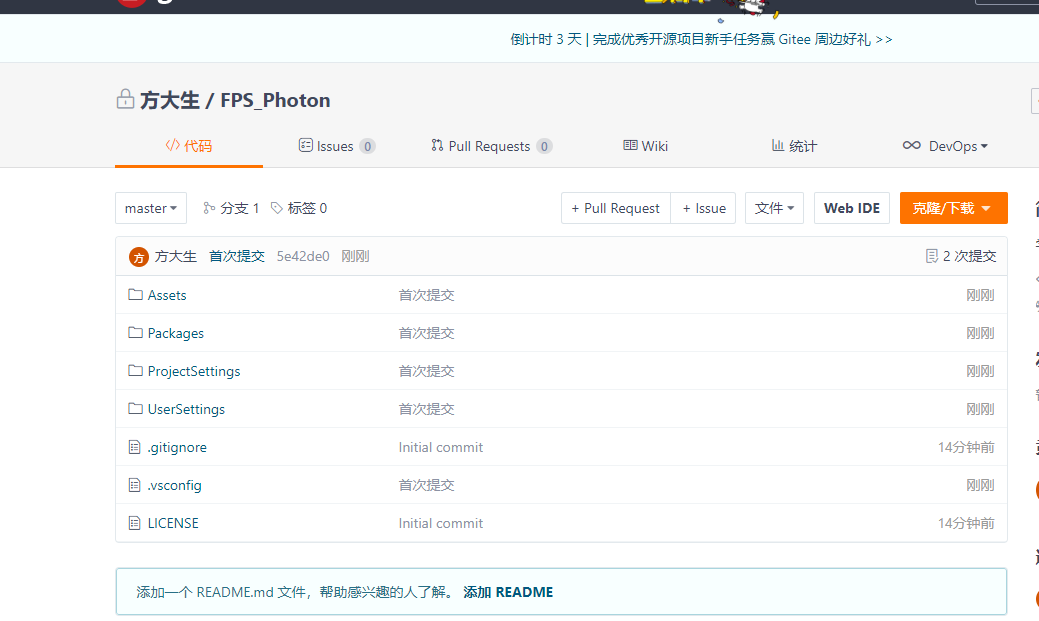Screen dimensions: 1039x621
Task: Switch to the Issues tab
Action: (337, 146)
